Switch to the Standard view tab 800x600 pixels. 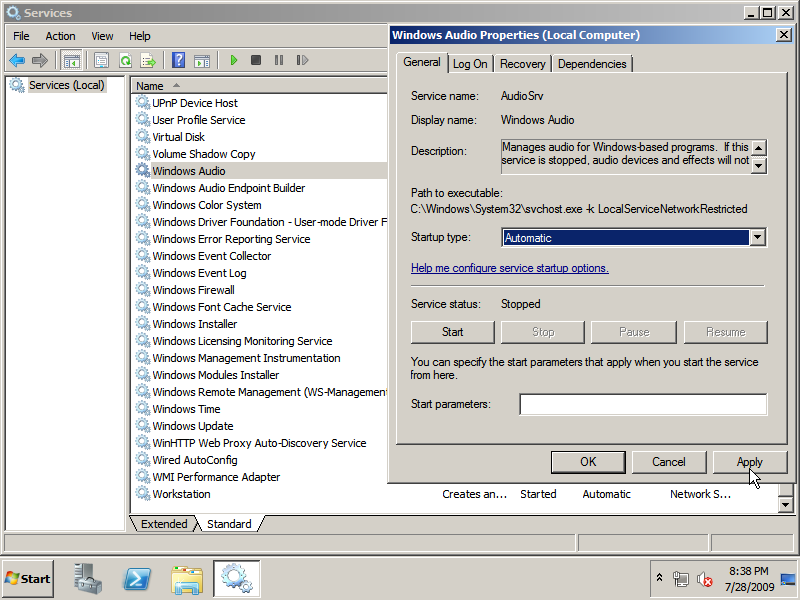point(229,524)
